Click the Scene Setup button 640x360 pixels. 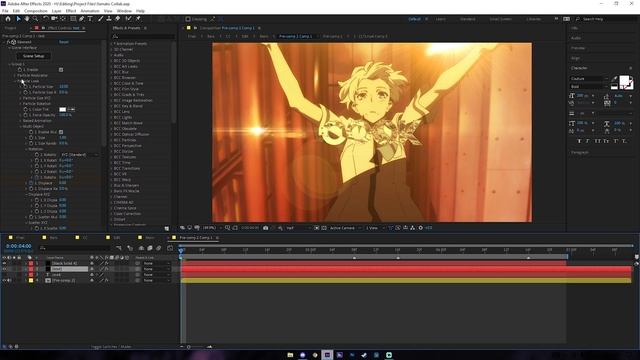pyautogui.click(x=33, y=56)
